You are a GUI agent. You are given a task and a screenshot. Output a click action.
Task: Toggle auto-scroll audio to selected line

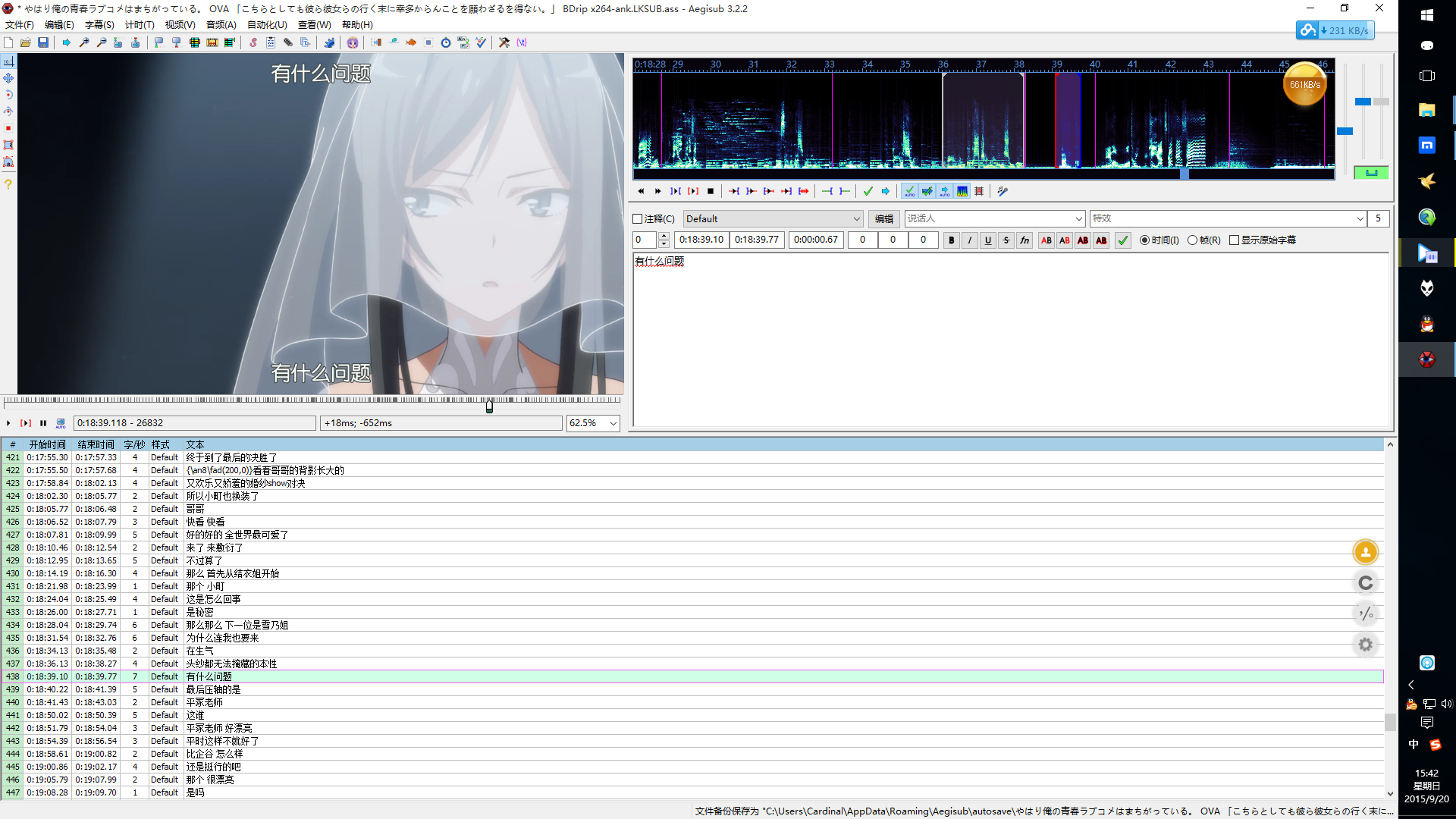click(x=945, y=191)
